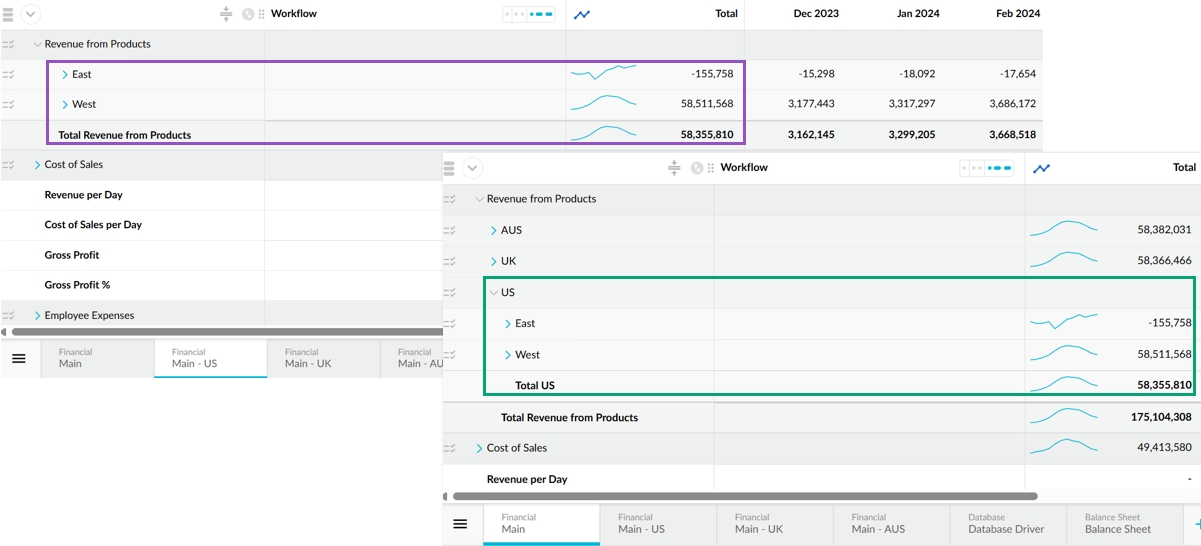Toggle the checklist marker on the left East row
The height and width of the screenshot is (546, 1201).
(x=9, y=75)
